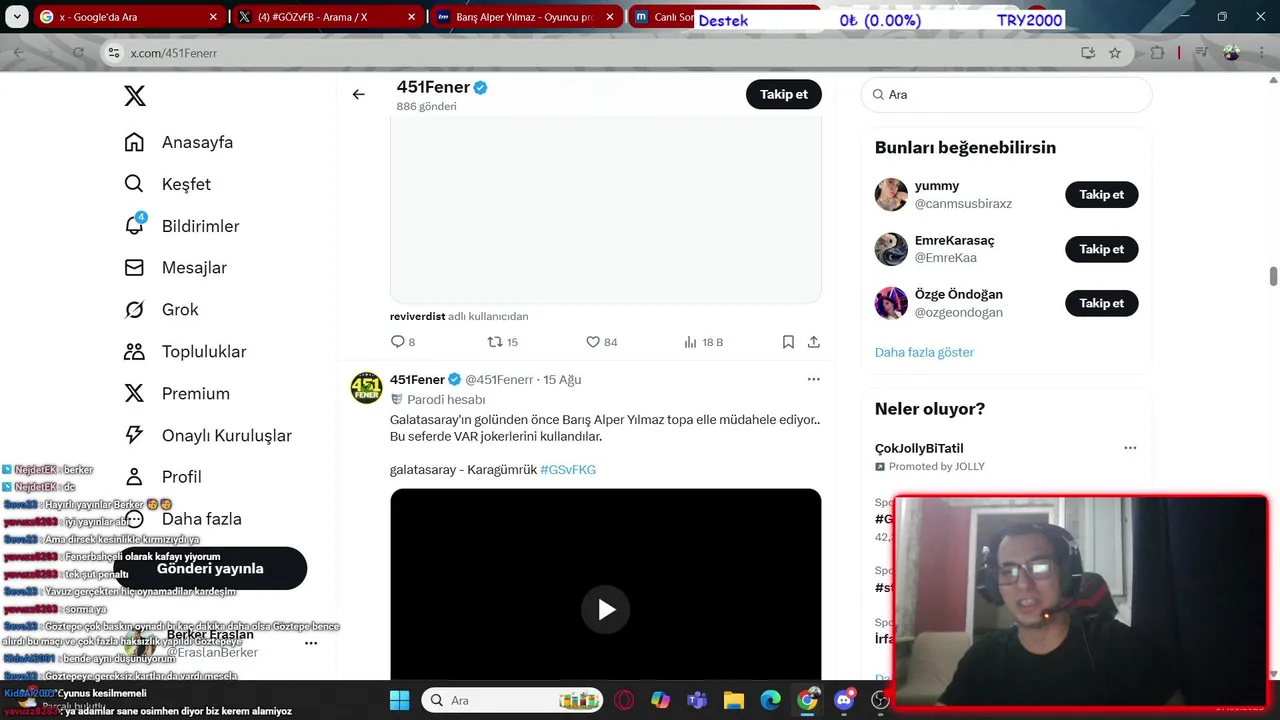Open the tab search dropdown arrow
The image size is (1280, 720).
point(15,17)
